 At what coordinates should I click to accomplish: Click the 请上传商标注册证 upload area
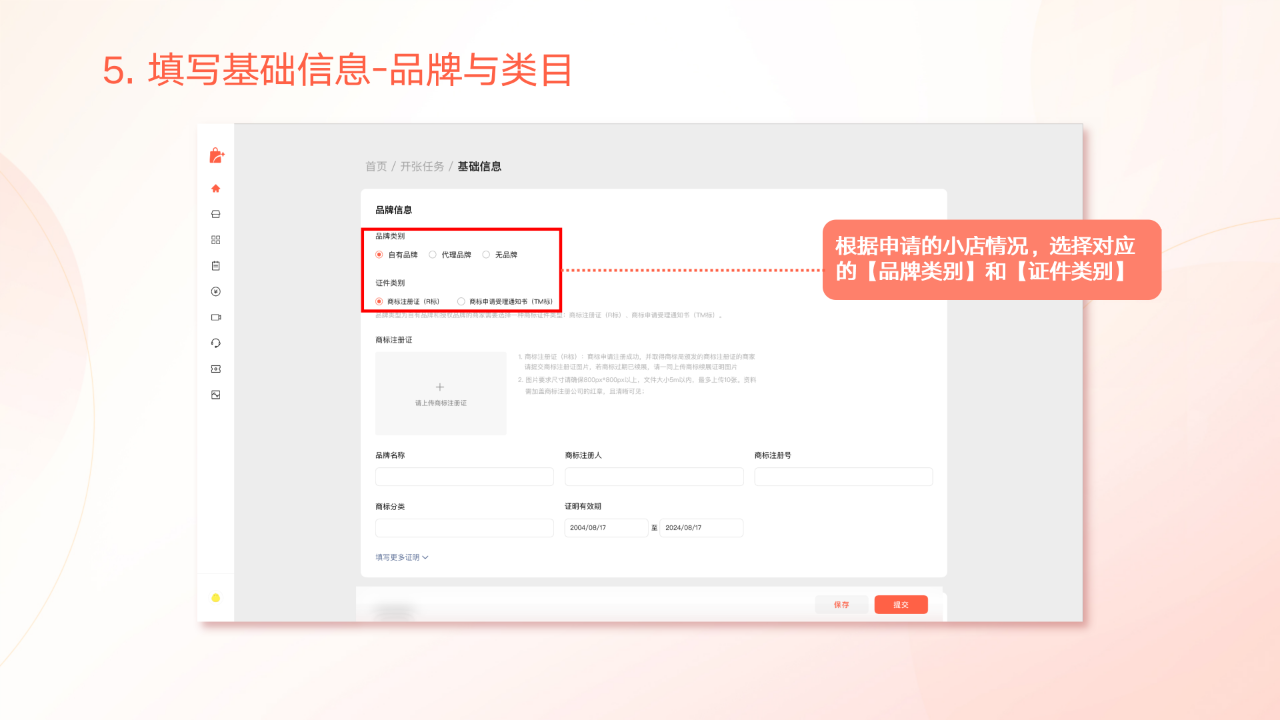[x=441, y=393]
